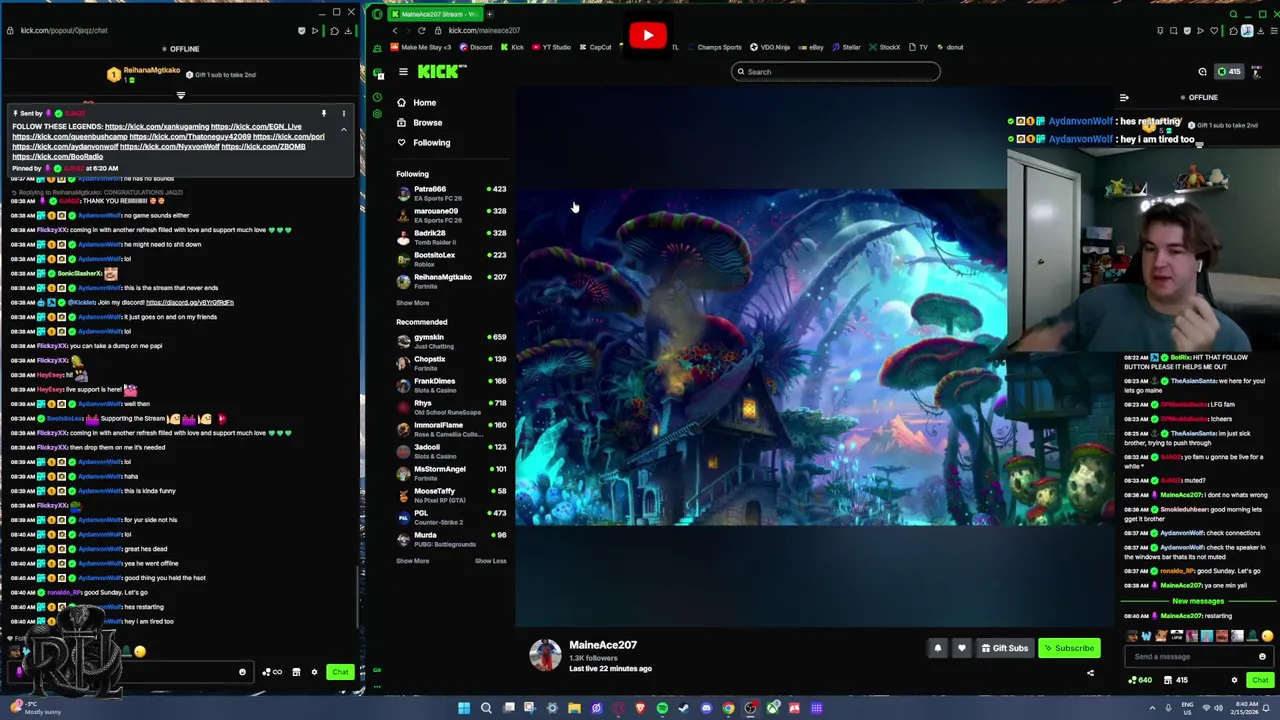Open MooseTaffy recommended channel
This screenshot has width=1280, height=720.
(x=451, y=495)
